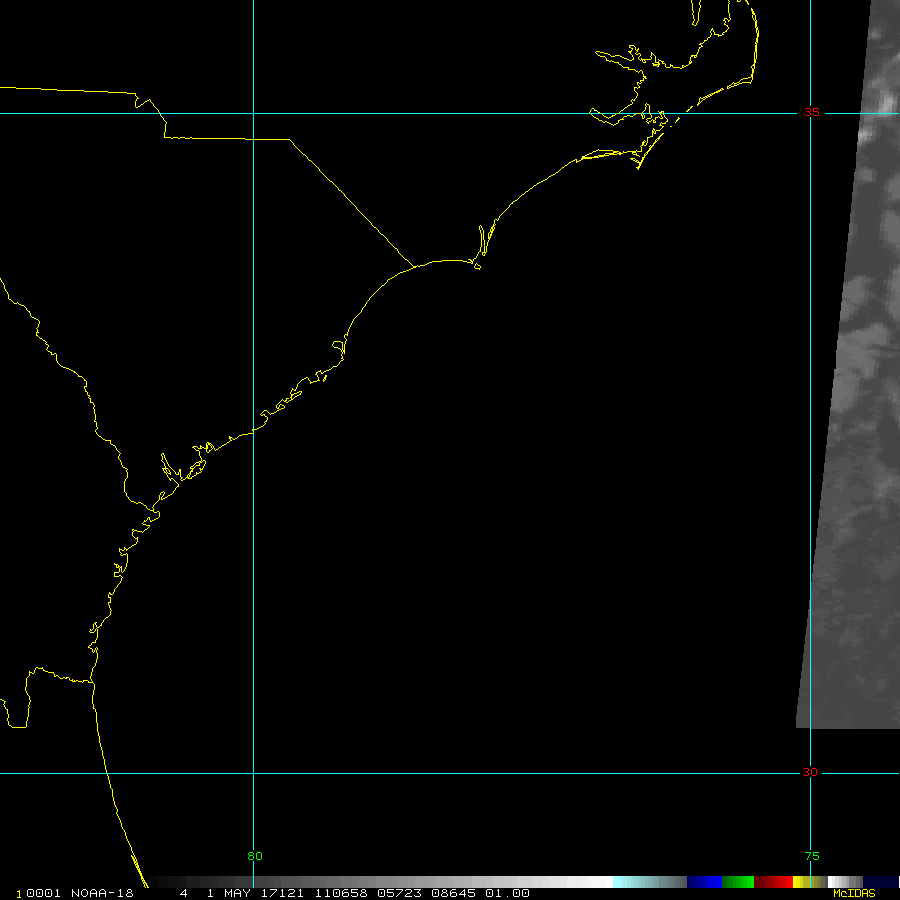Viewport: 900px width, 900px height.
Task: Click the green 80 longitude label
Action: tap(255, 856)
